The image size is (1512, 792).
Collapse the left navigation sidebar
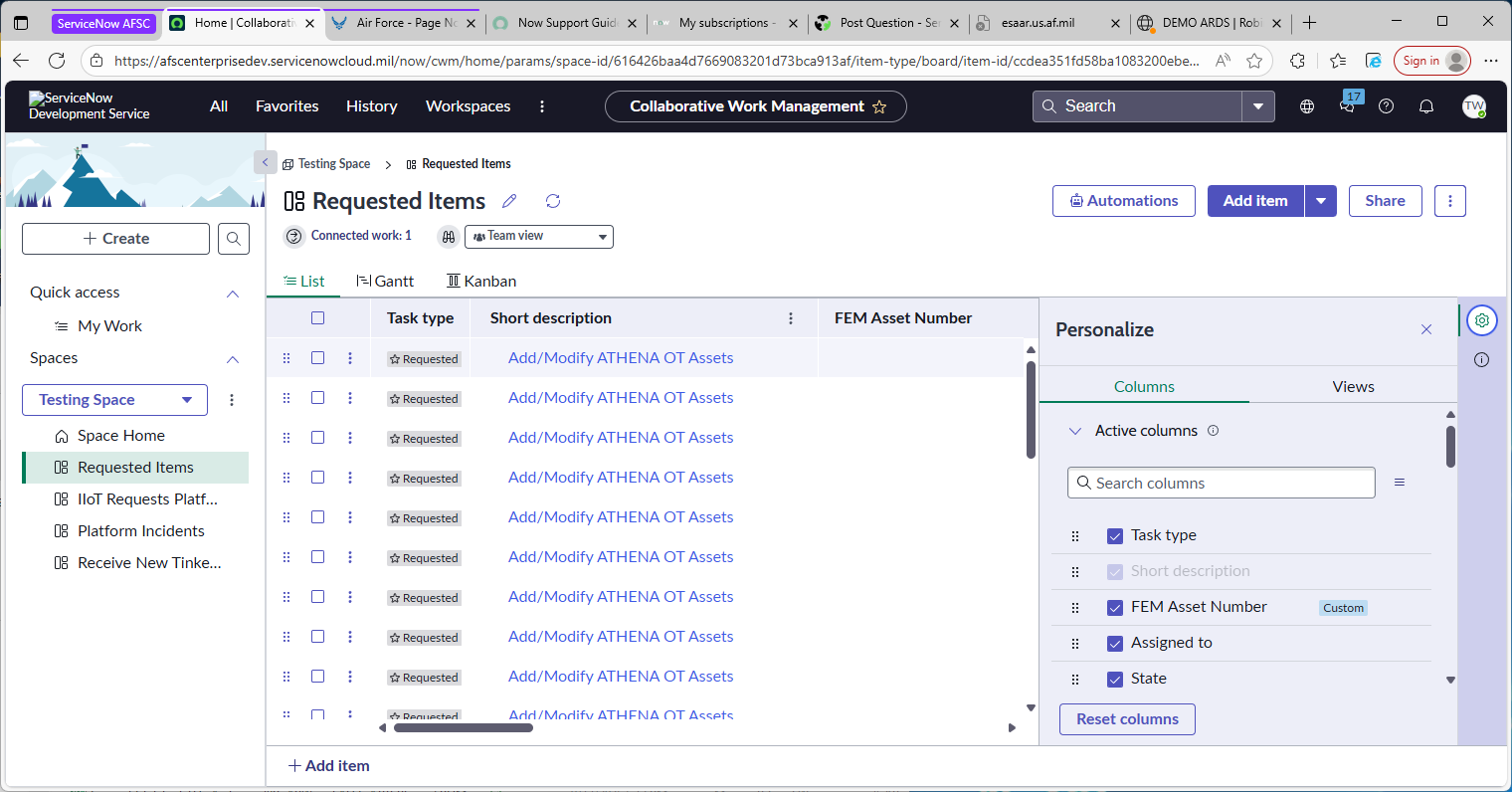(x=265, y=162)
